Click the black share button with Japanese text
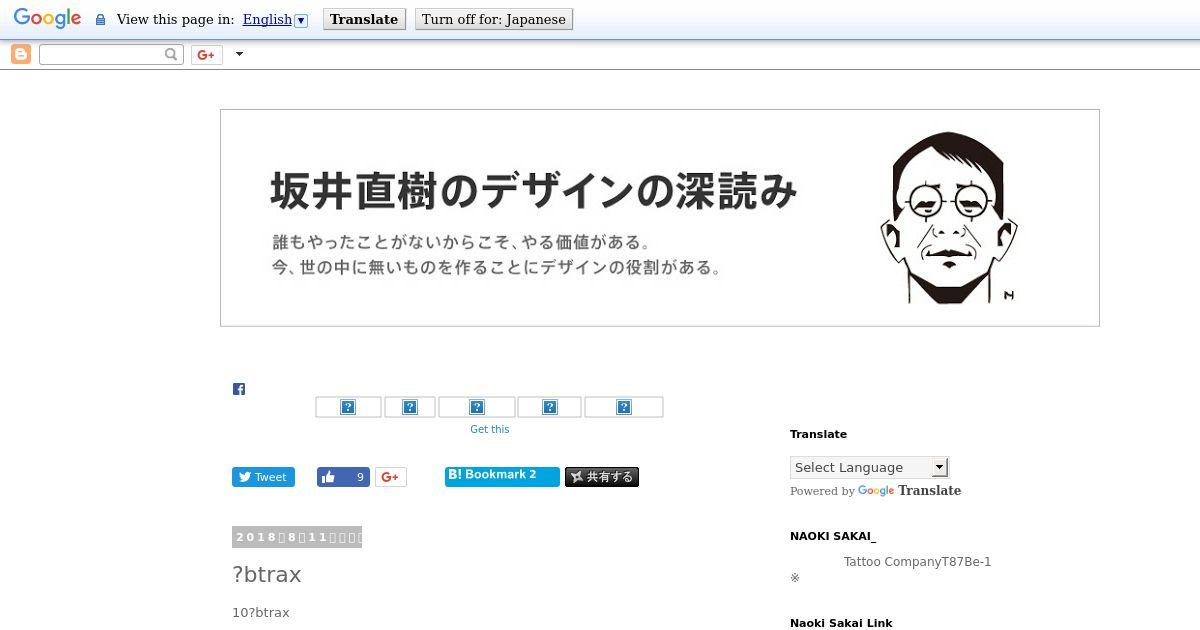 pyautogui.click(x=602, y=477)
